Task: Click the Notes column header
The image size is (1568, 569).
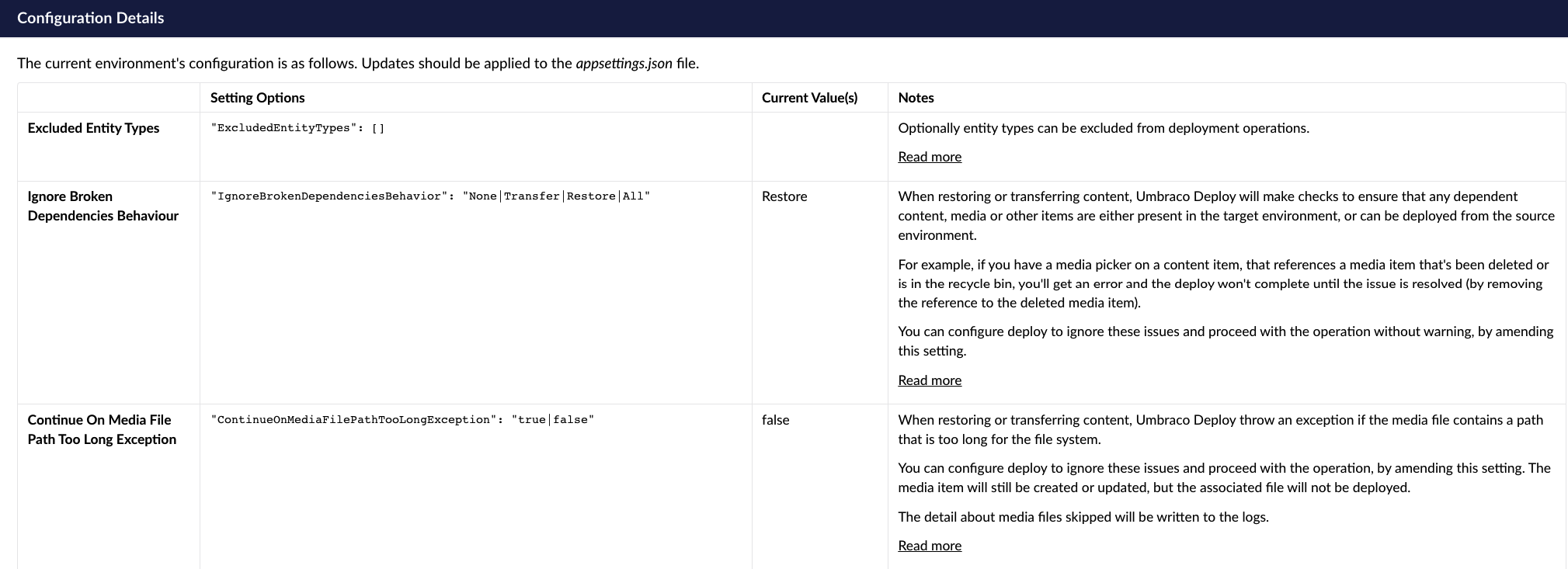Action: tap(916, 98)
